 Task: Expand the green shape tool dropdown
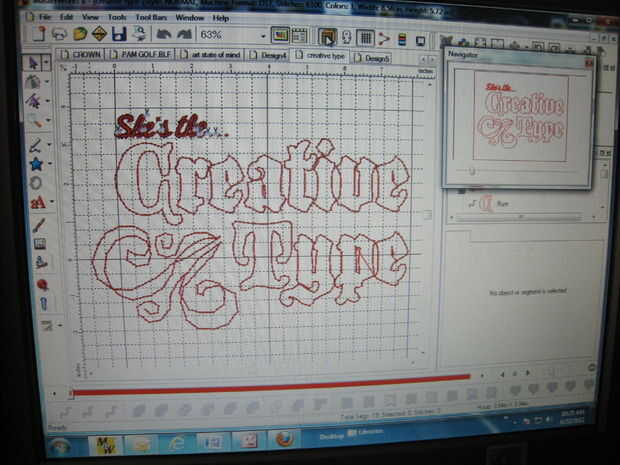click(x=48, y=82)
